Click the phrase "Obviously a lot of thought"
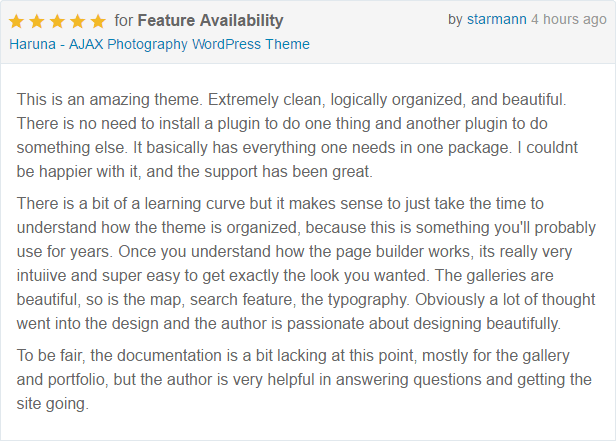 point(505,300)
